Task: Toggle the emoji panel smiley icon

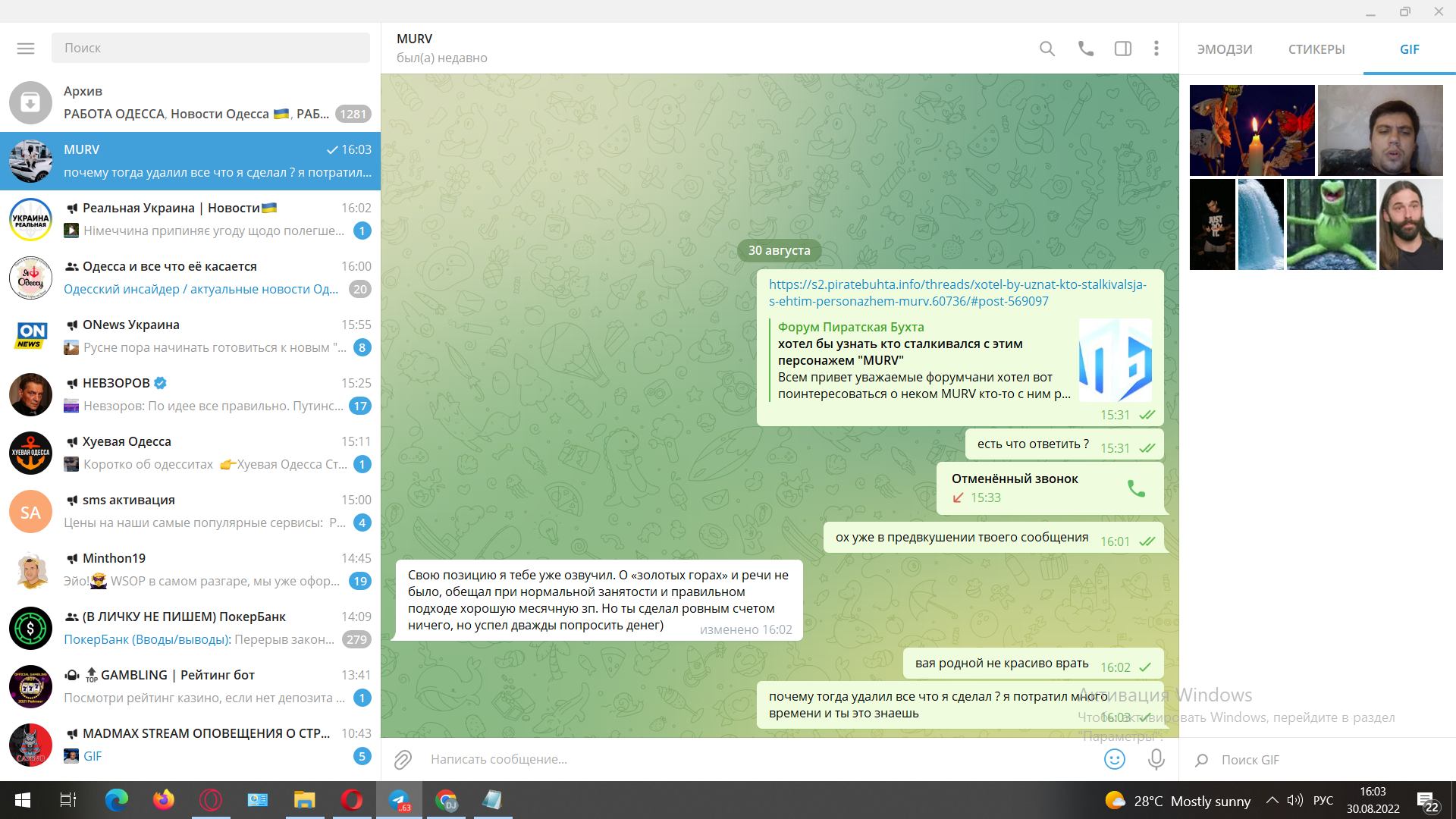Action: (x=1115, y=759)
